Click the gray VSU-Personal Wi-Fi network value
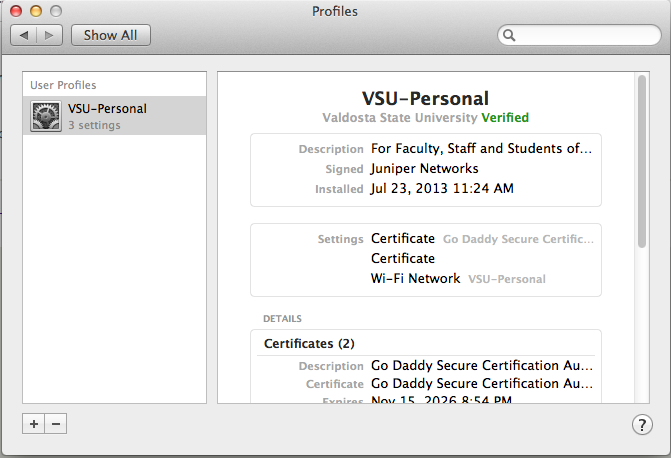The width and height of the screenshot is (671, 458). coord(507,279)
